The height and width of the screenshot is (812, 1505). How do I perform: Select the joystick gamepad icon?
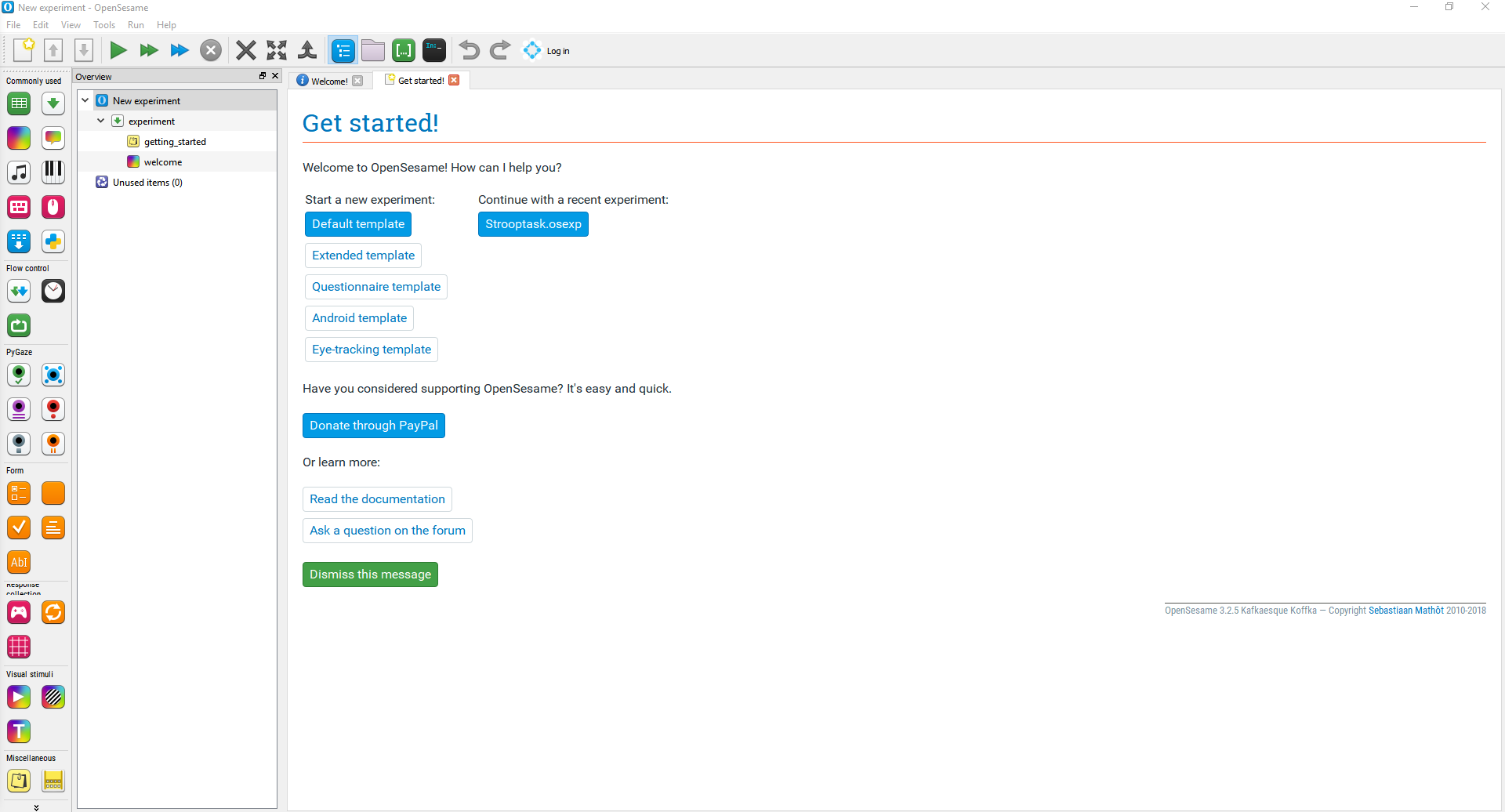pos(19,612)
